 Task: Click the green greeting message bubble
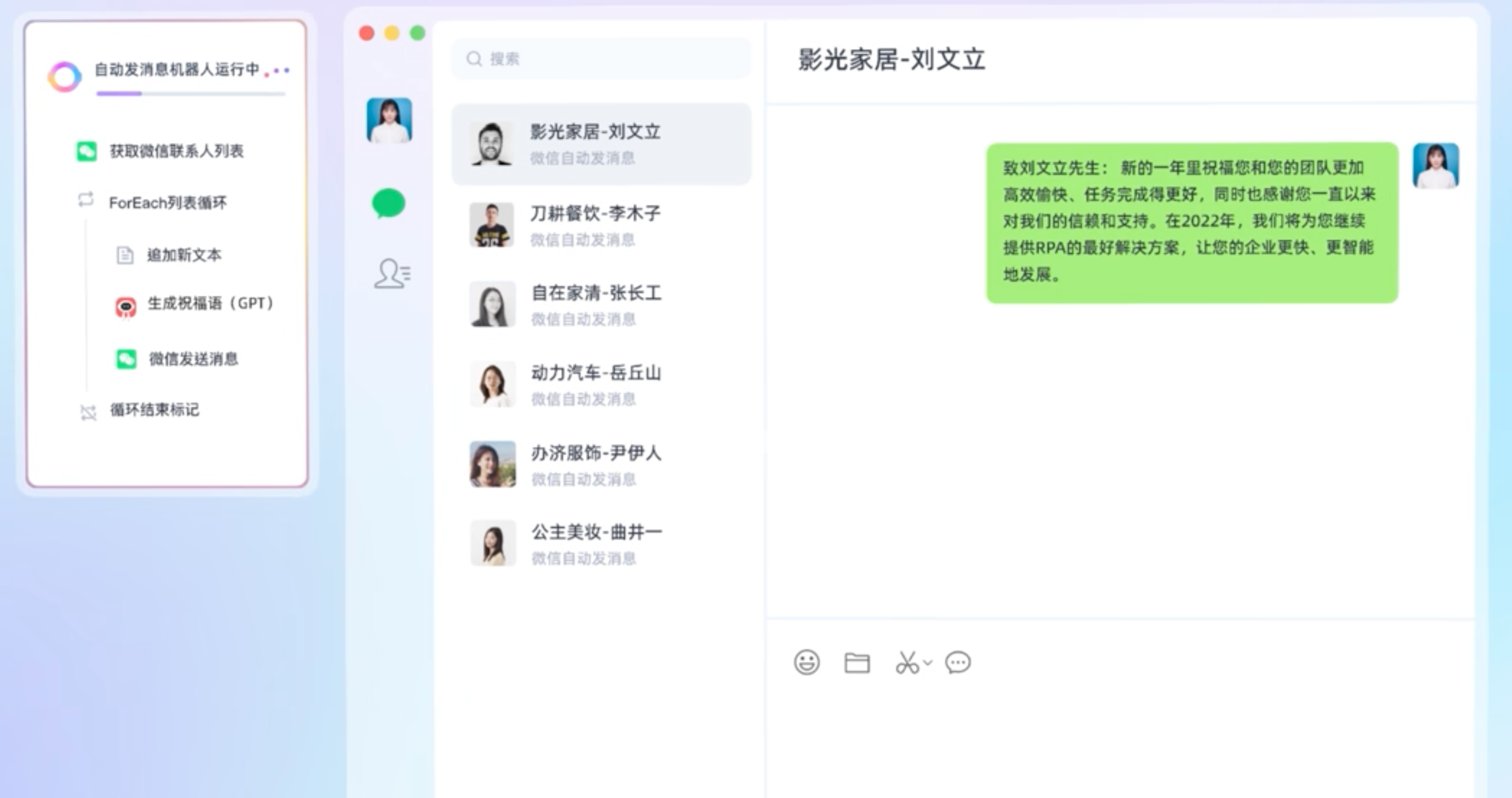point(1192,223)
